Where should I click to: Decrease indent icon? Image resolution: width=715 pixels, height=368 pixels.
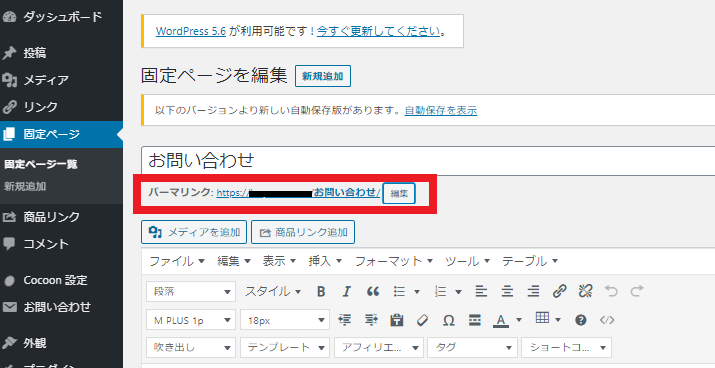[345, 320]
